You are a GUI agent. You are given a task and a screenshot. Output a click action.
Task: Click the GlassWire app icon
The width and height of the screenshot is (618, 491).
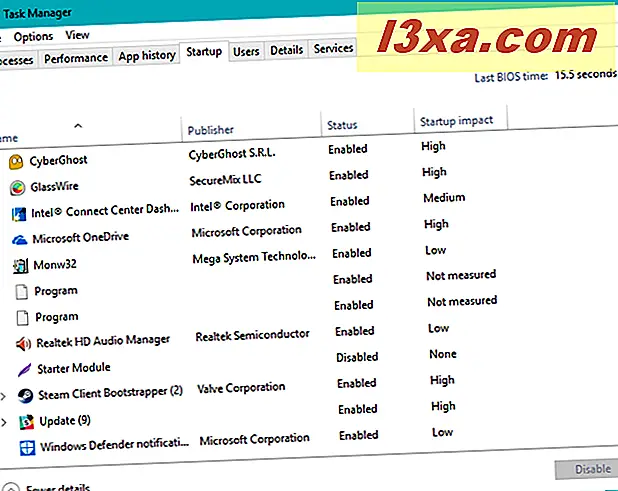(17, 188)
